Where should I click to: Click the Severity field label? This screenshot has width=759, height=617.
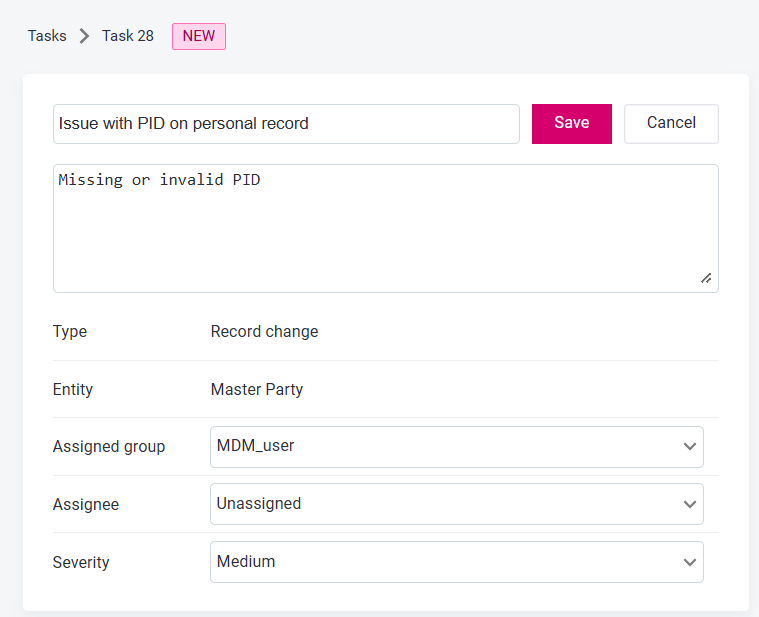coord(81,563)
